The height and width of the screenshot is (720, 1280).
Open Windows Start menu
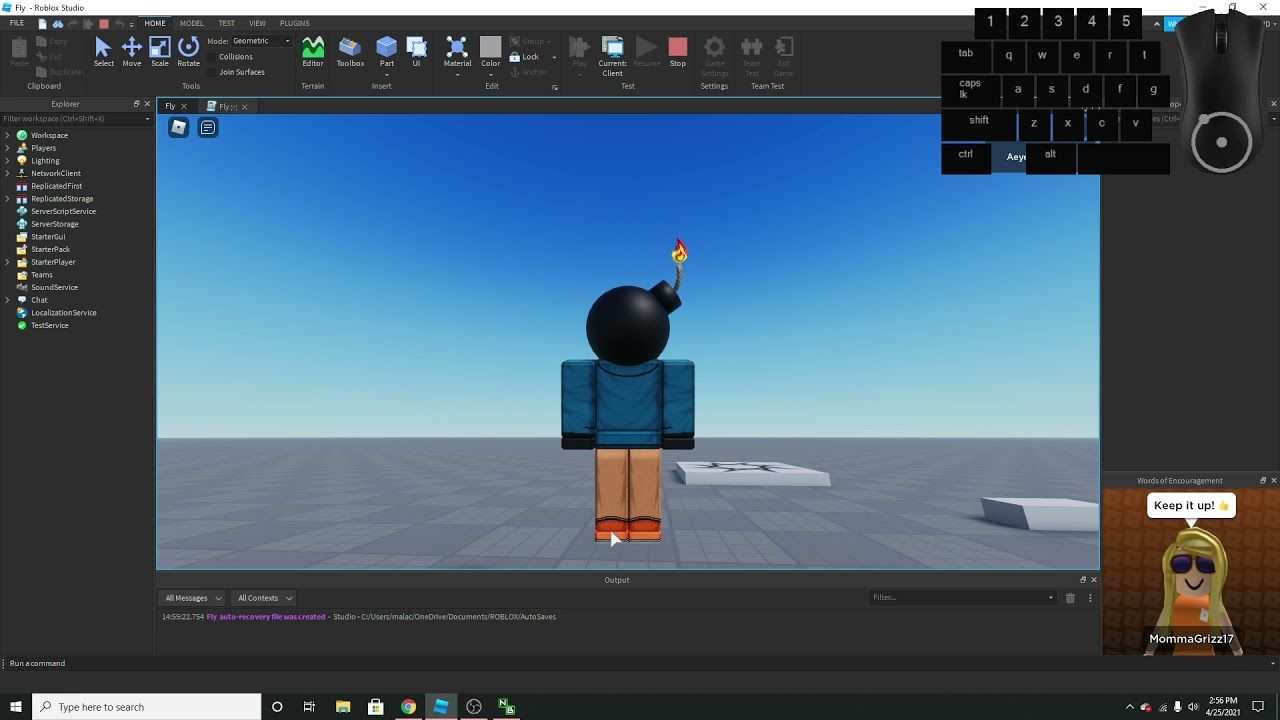pyautogui.click(x=15, y=707)
